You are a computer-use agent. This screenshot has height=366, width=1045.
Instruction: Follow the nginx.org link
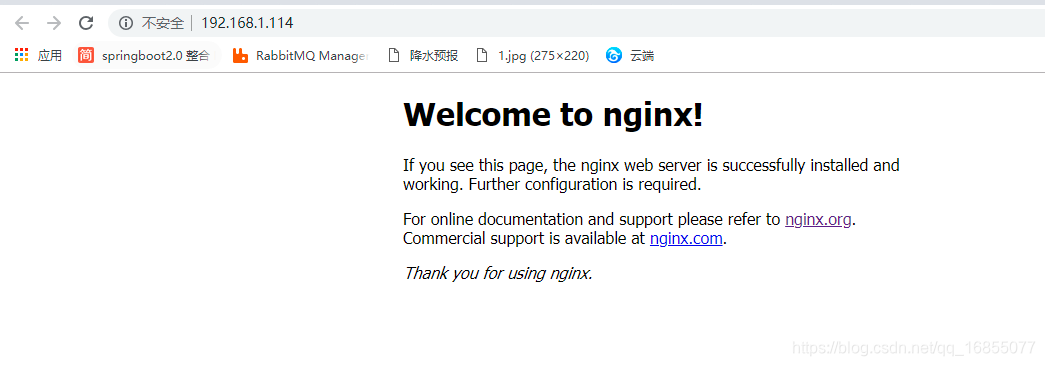pyautogui.click(x=818, y=219)
